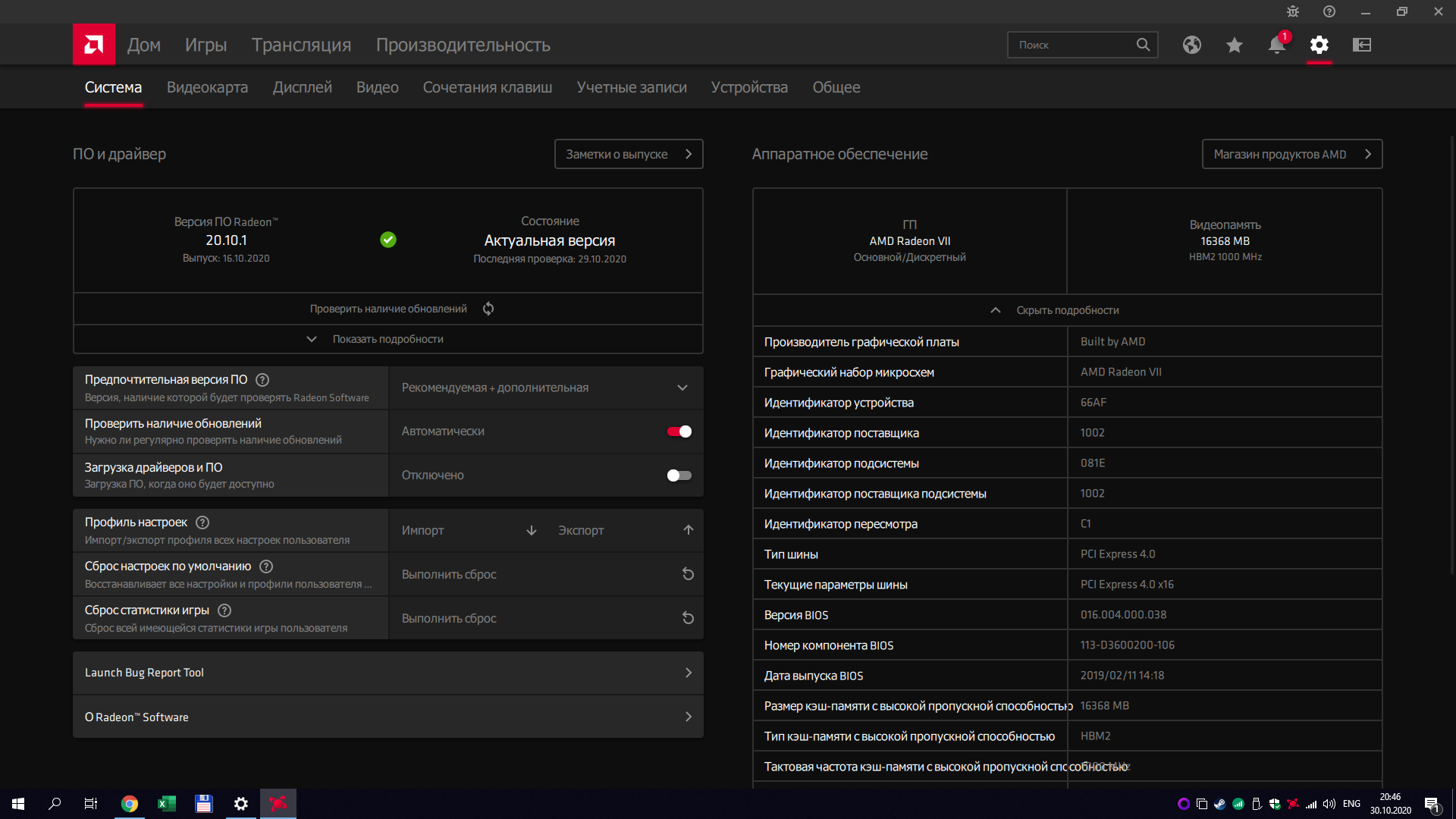The image size is (1456, 819).
Task: Click the favorites star icon
Action: (1234, 45)
